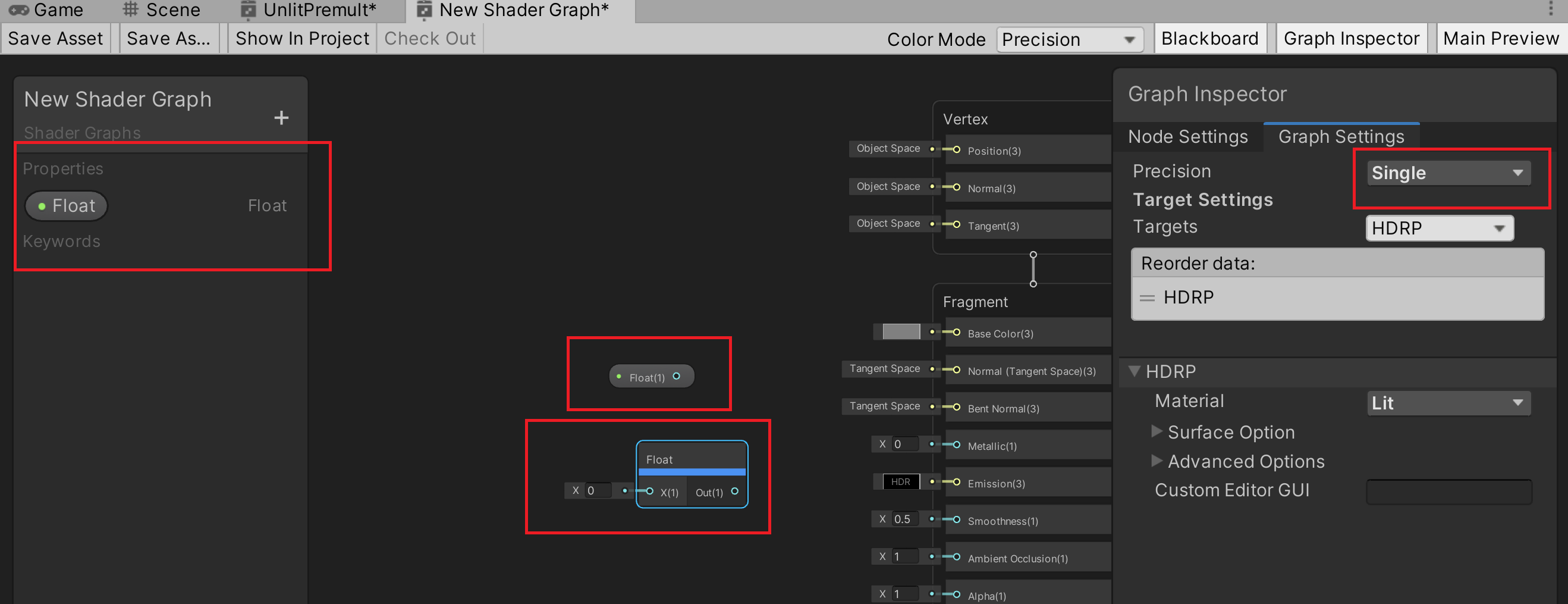Image resolution: width=1568 pixels, height=604 pixels.
Task: Select the Float node title in the graph
Action: pos(659,460)
